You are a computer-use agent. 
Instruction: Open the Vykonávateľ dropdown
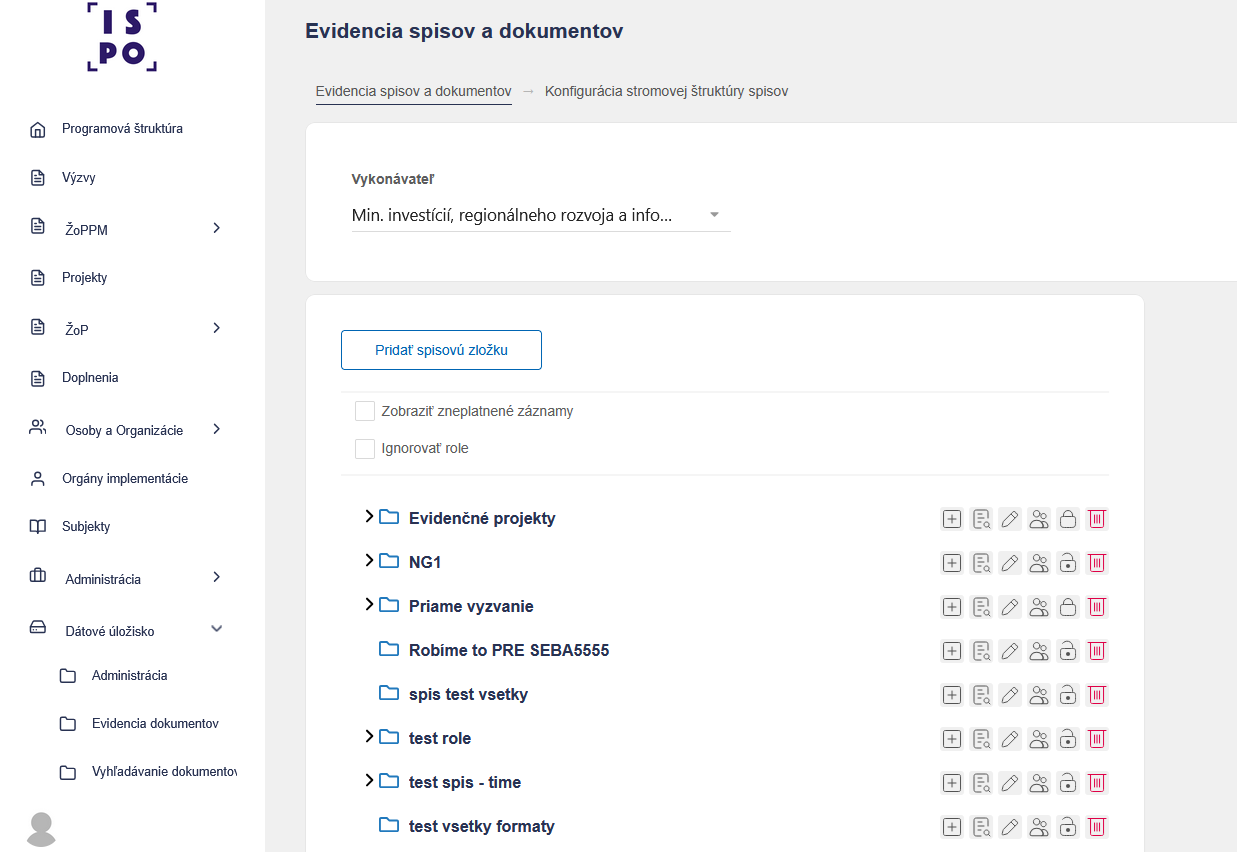pos(541,215)
